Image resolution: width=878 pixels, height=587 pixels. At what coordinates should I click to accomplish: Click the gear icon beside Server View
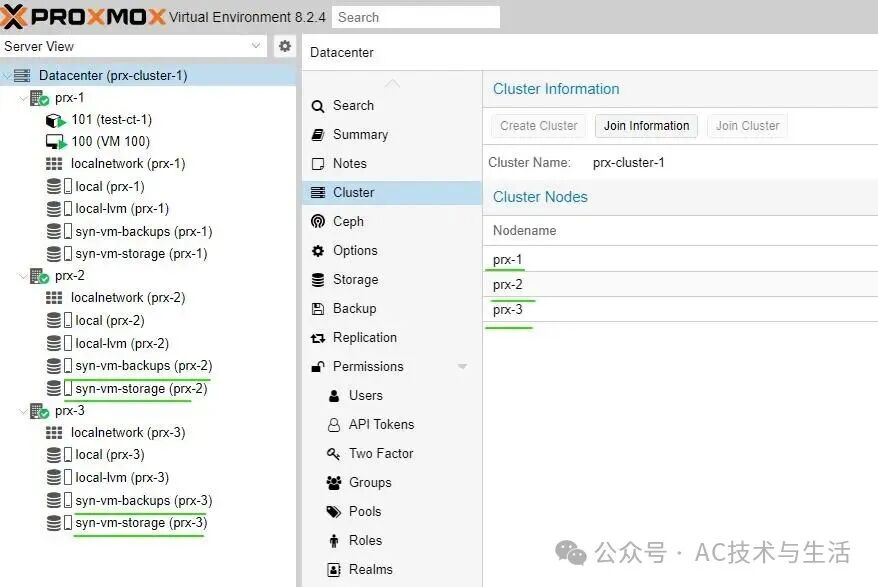(x=284, y=46)
